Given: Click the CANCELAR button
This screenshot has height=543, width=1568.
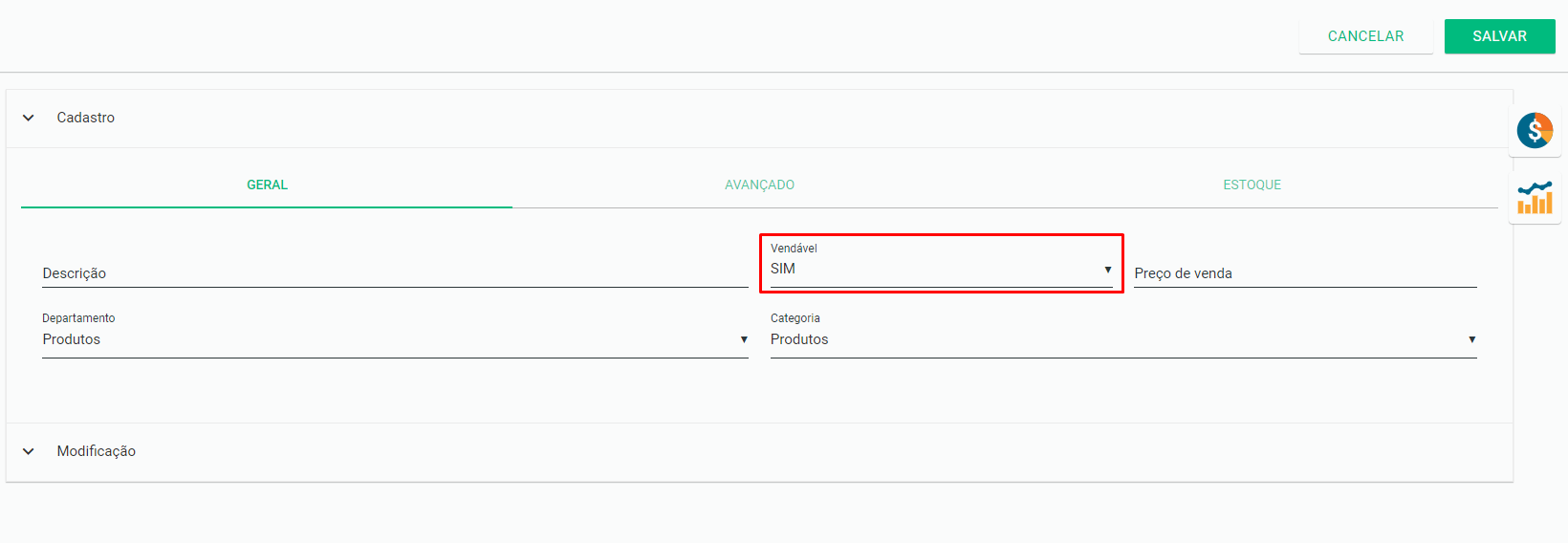Looking at the screenshot, I should tap(1365, 36).
